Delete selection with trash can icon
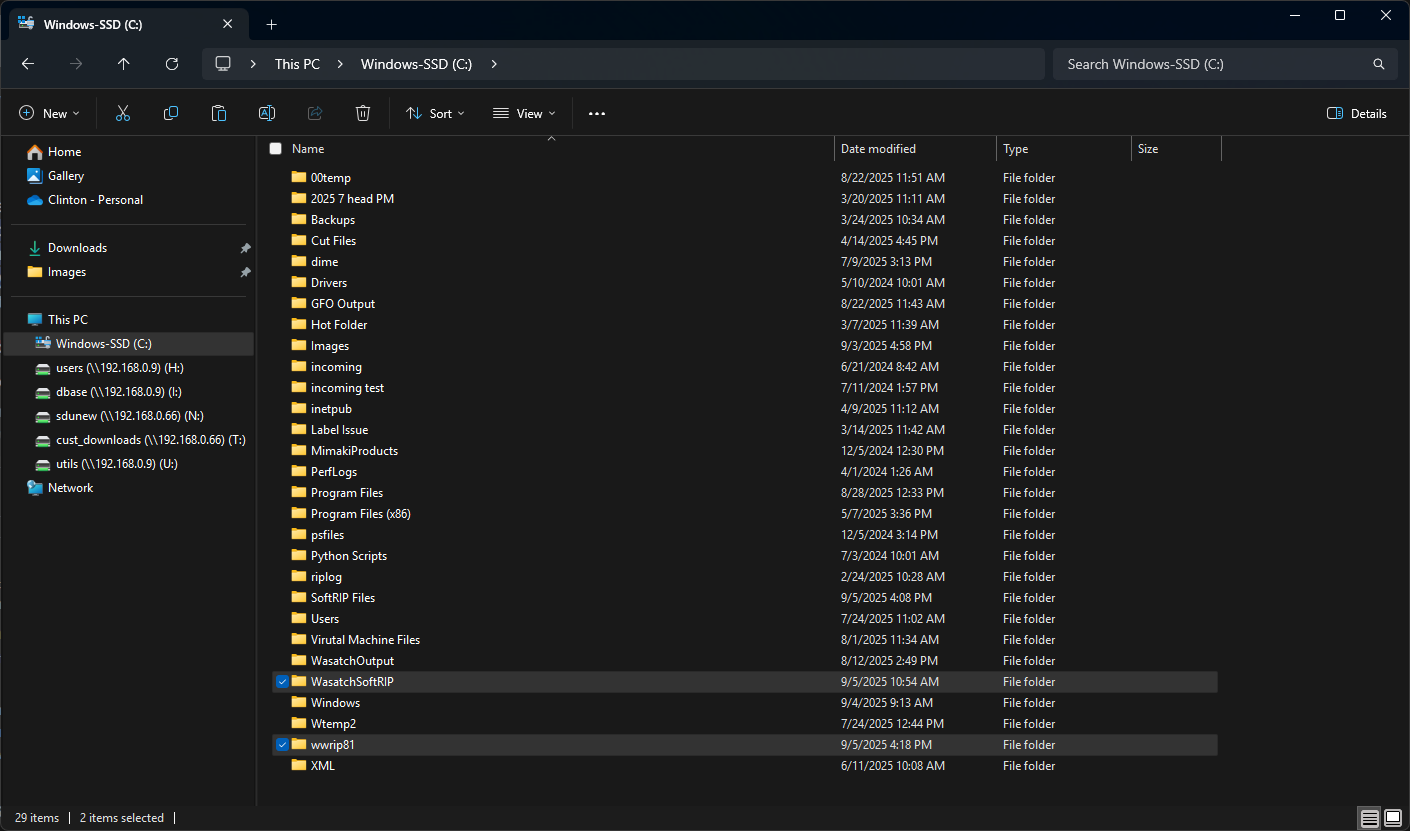This screenshot has height=831, width=1410. 363,114
